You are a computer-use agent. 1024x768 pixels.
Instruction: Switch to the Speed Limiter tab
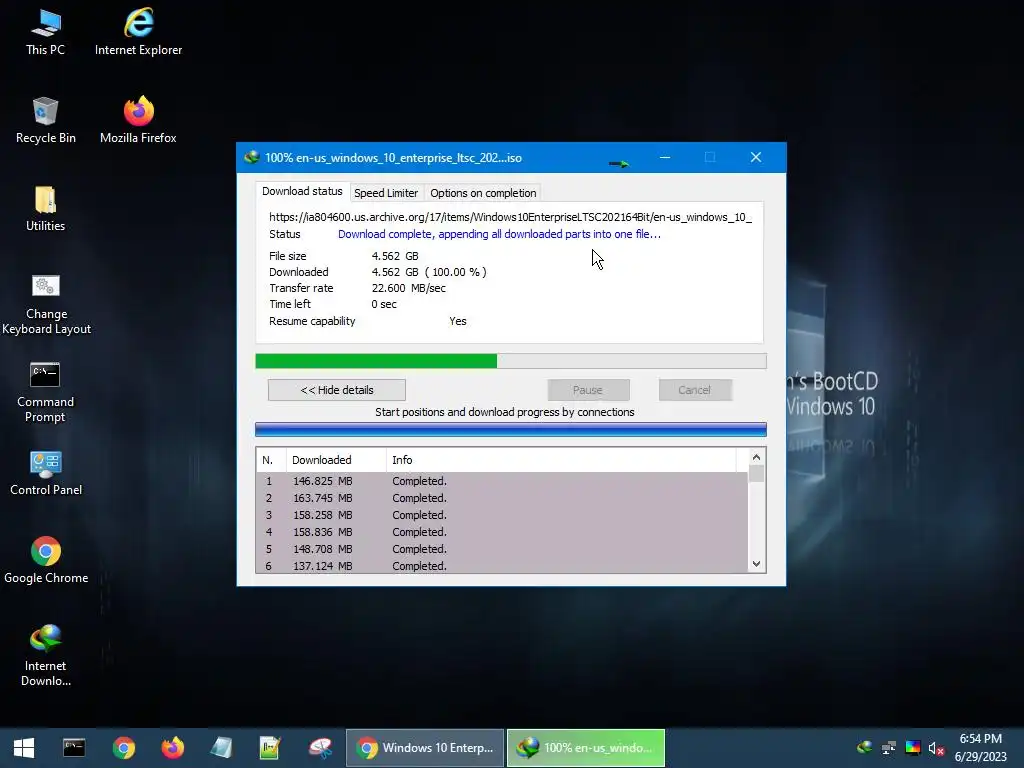386,193
